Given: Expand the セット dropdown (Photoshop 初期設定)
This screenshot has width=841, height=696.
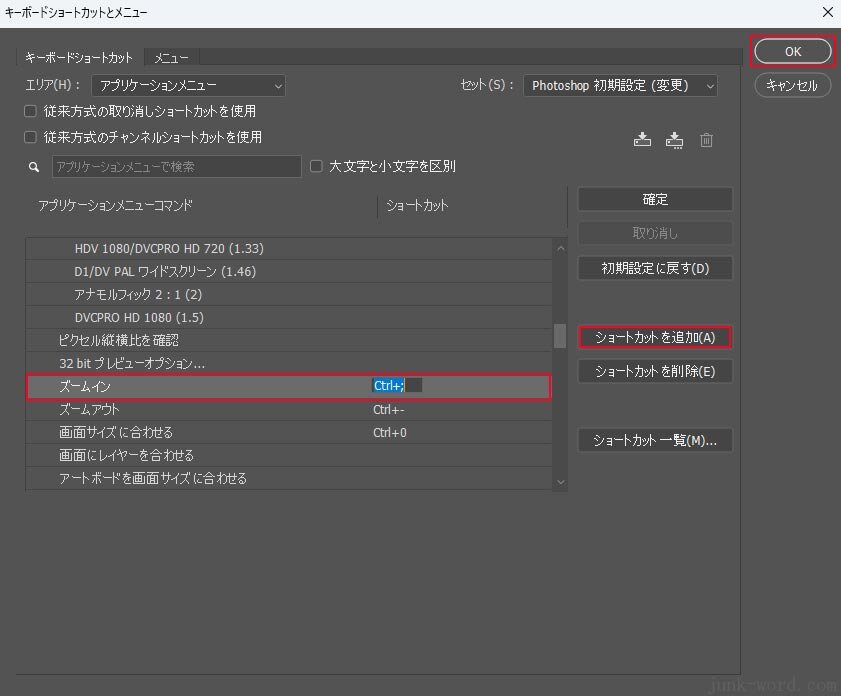Looking at the screenshot, I should click(x=620, y=86).
